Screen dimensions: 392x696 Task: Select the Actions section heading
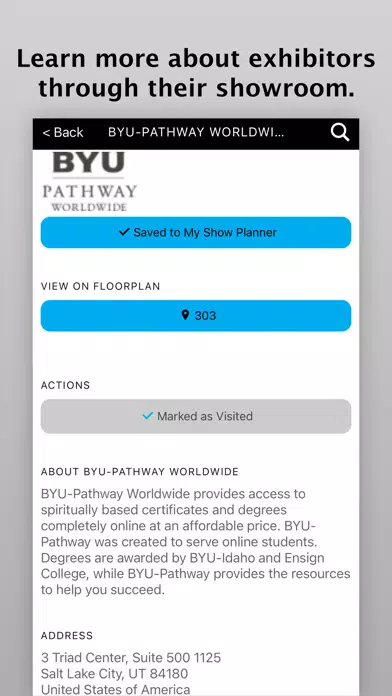pos(65,385)
